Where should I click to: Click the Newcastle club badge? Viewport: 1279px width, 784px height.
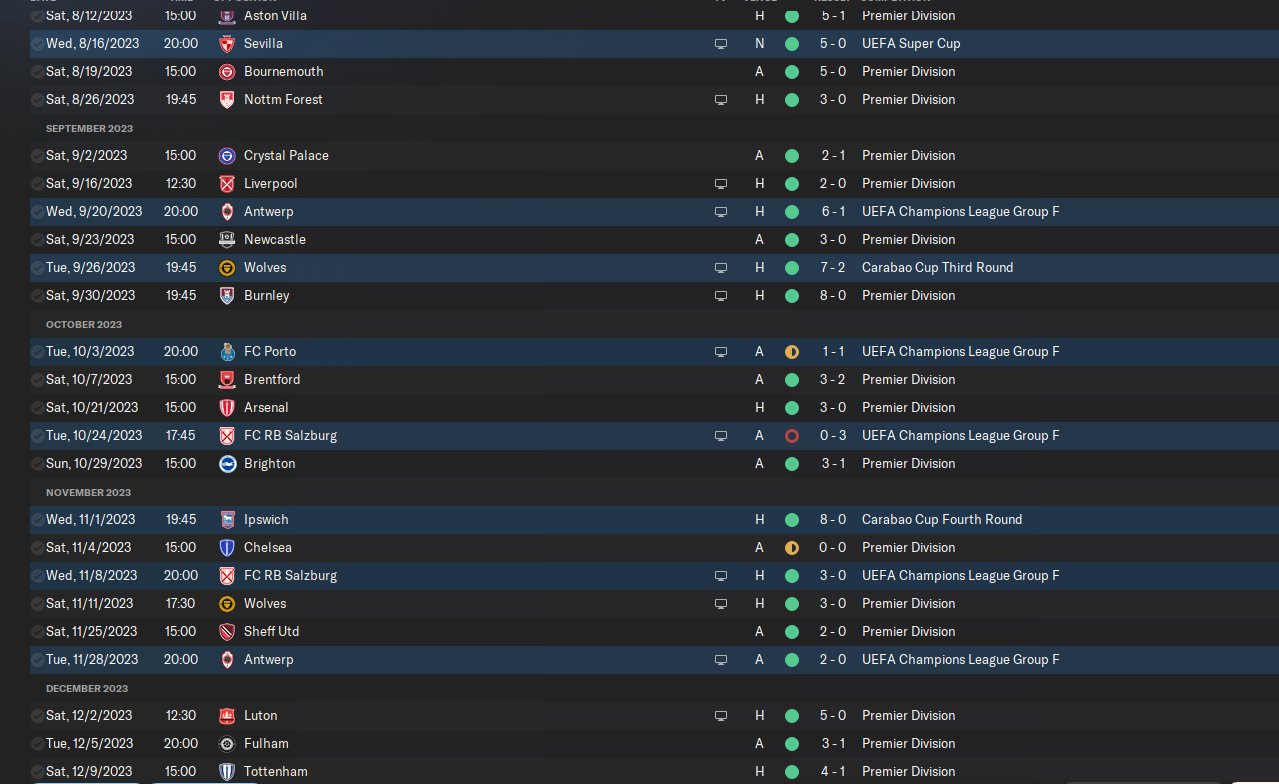tap(227, 240)
